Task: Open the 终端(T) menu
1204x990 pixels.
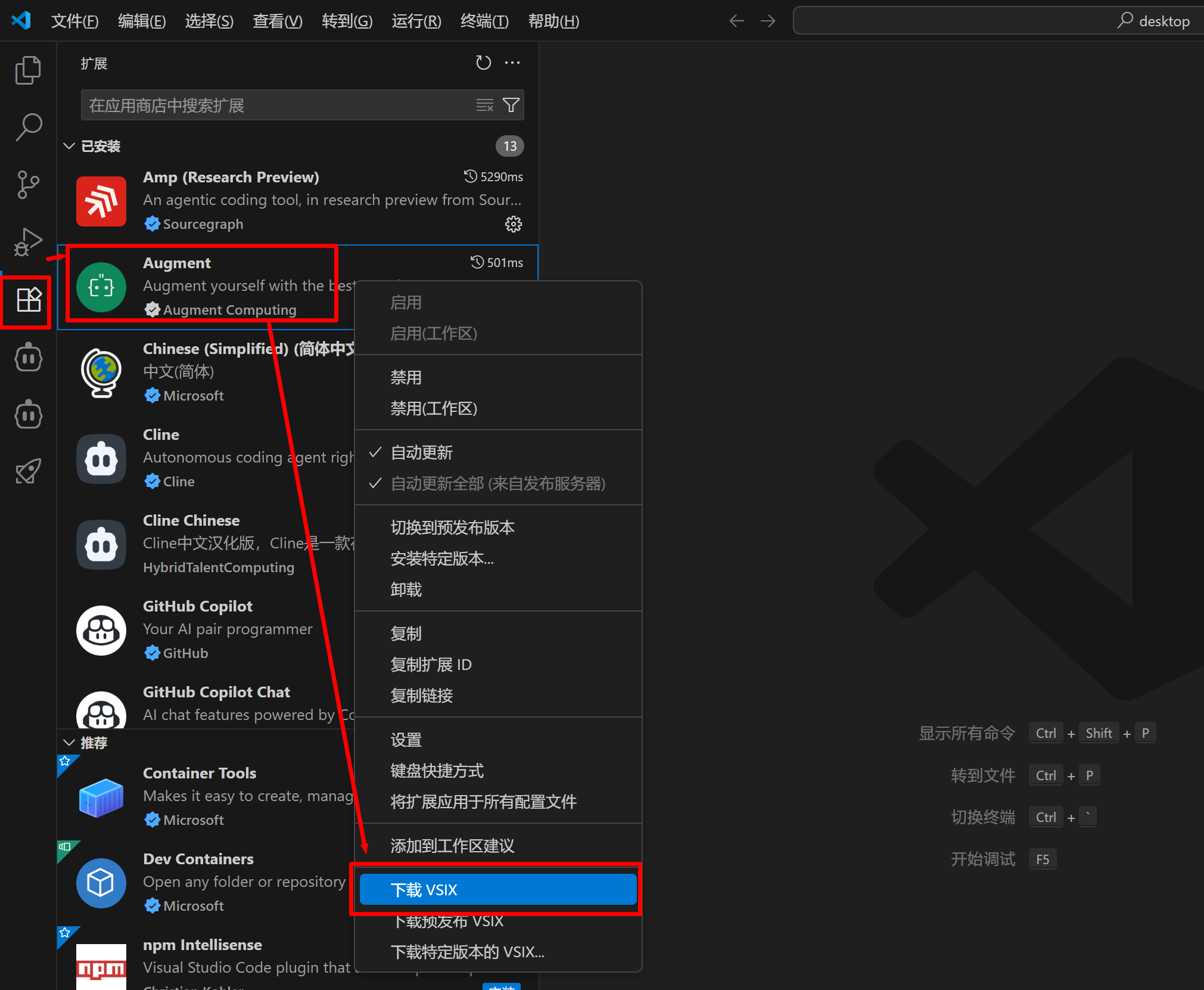Action: click(x=484, y=21)
